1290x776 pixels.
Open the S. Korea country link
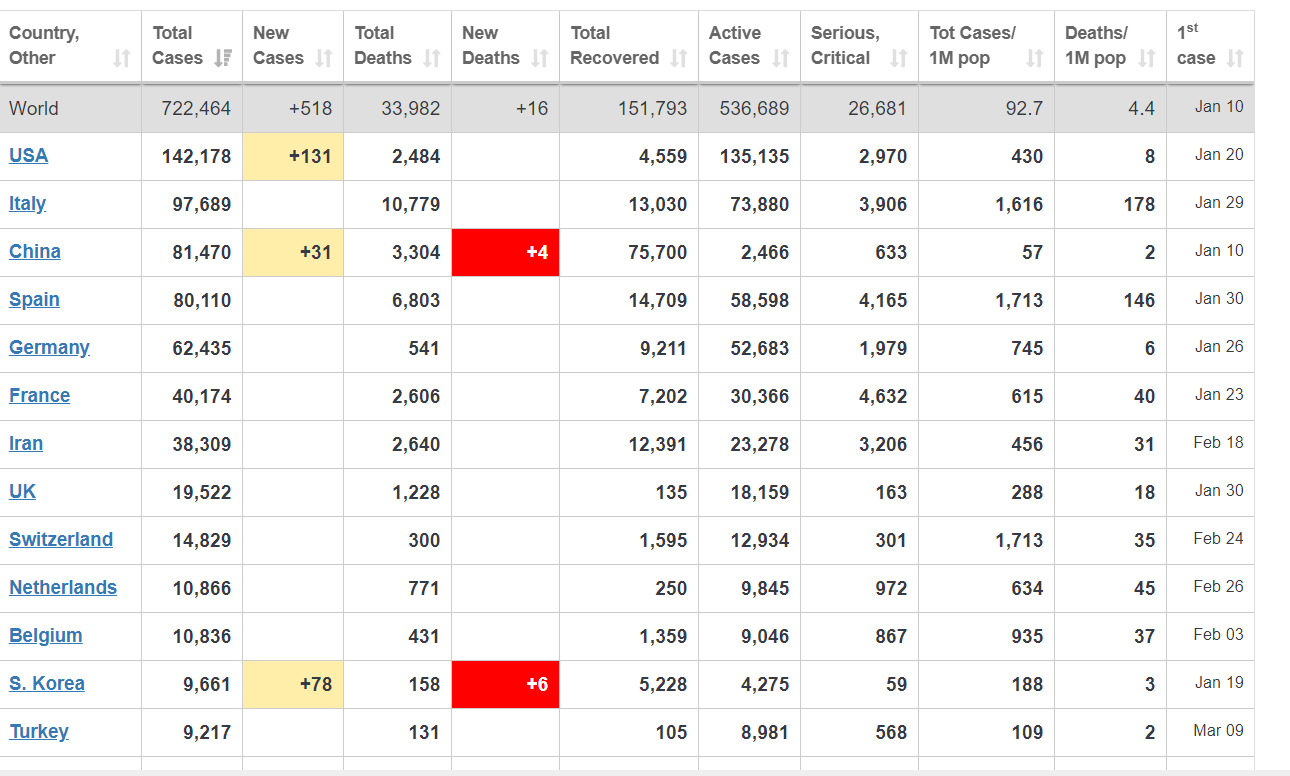[47, 683]
